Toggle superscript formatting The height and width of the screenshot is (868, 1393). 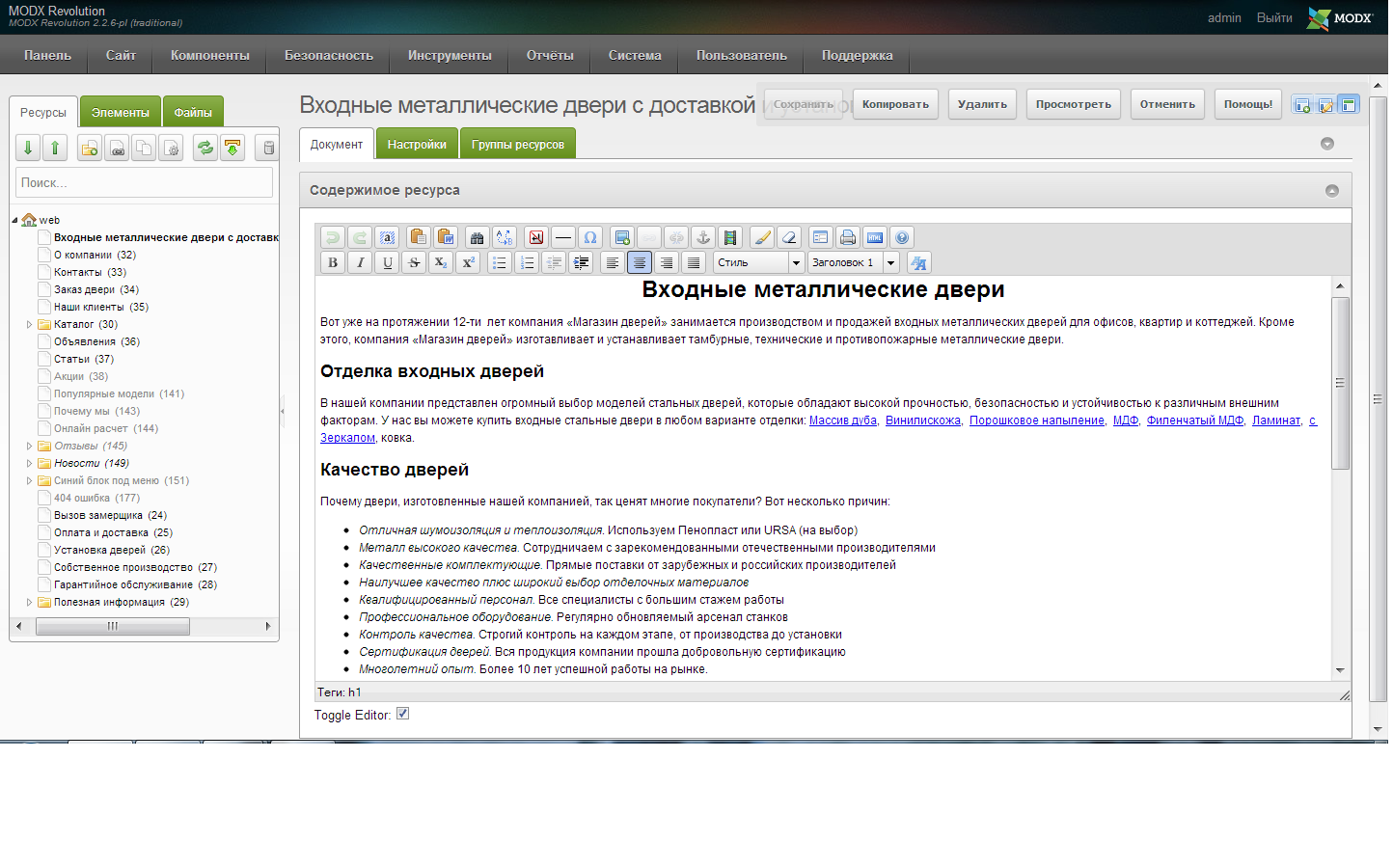point(468,262)
